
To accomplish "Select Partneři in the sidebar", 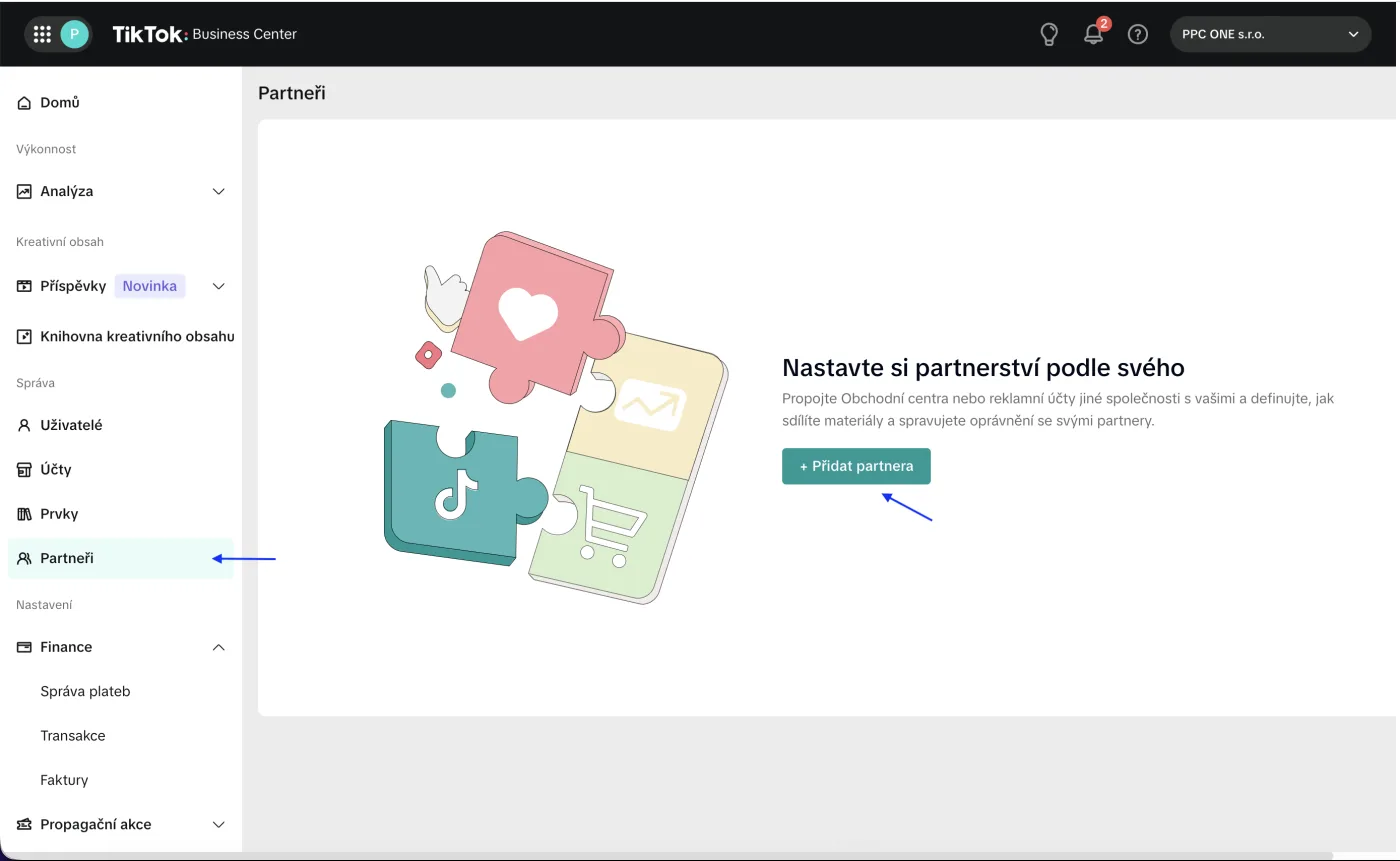I will pos(120,558).
